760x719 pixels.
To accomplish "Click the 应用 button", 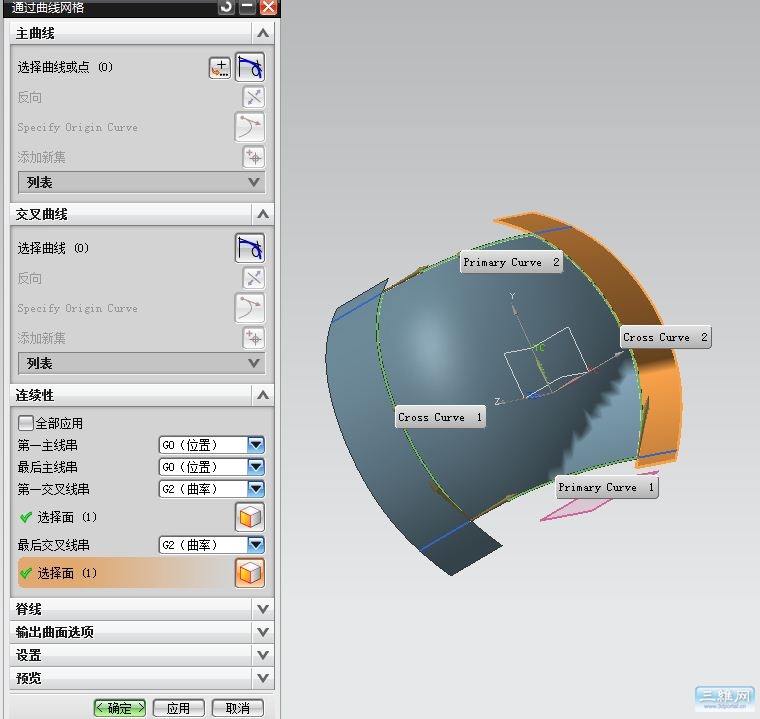I will tap(178, 708).
